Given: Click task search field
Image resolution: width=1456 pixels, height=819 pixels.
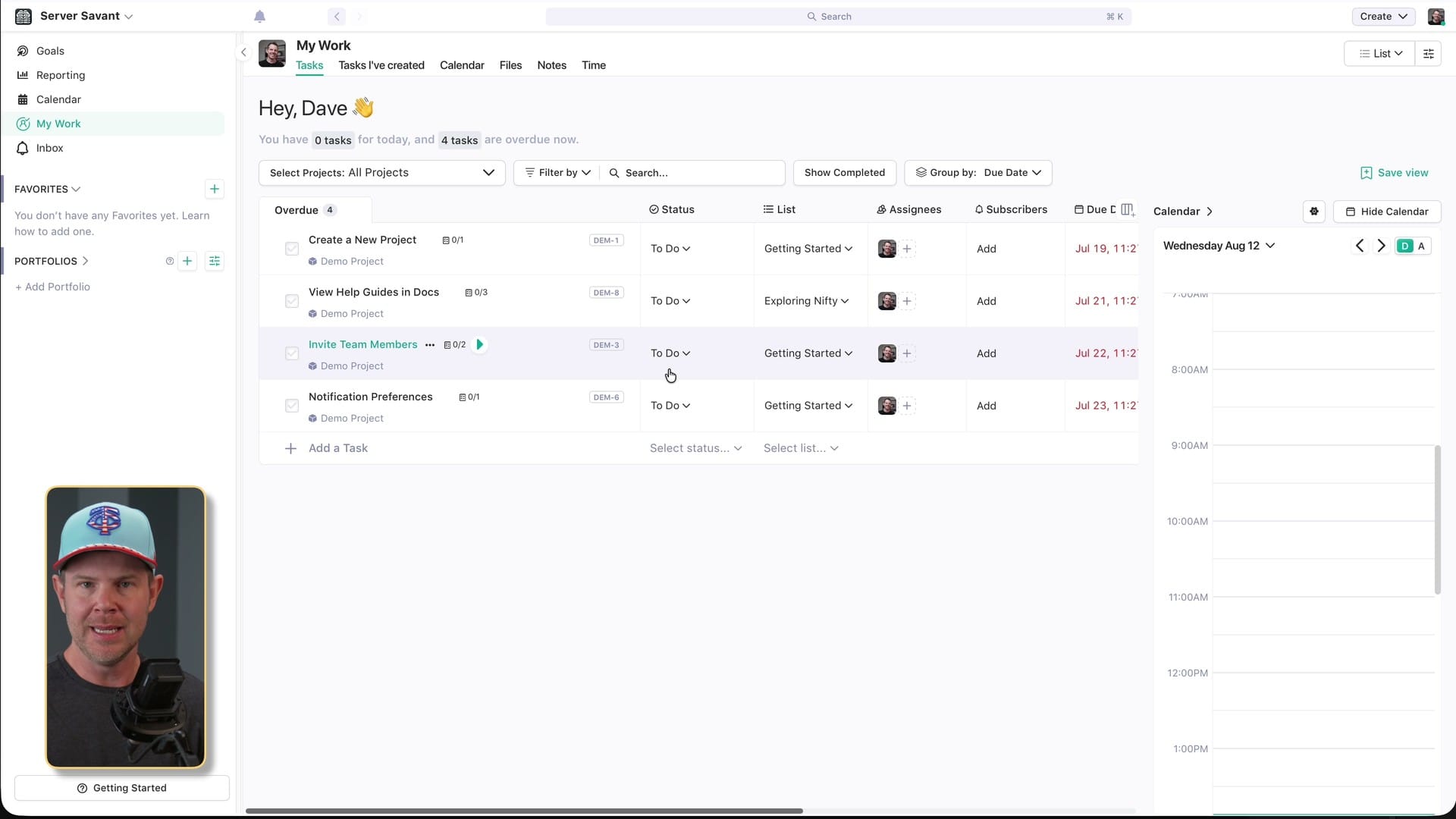Looking at the screenshot, I should 694,173.
